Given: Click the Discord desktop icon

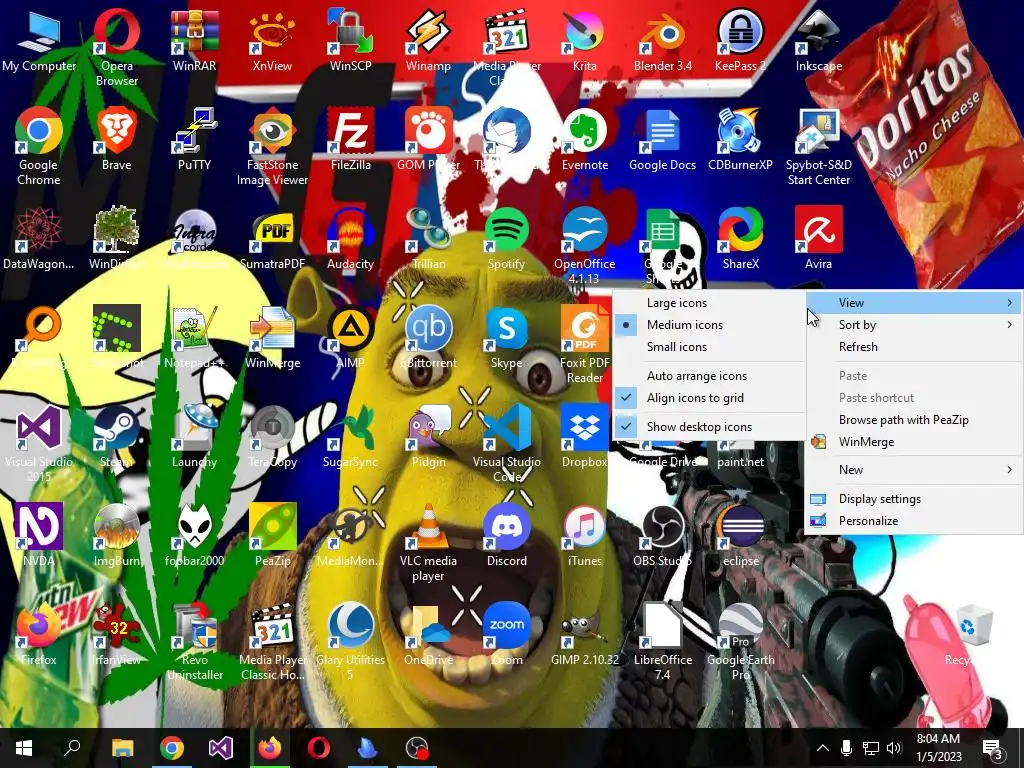Looking at the screenshot, I should click(x=506, y=536).
